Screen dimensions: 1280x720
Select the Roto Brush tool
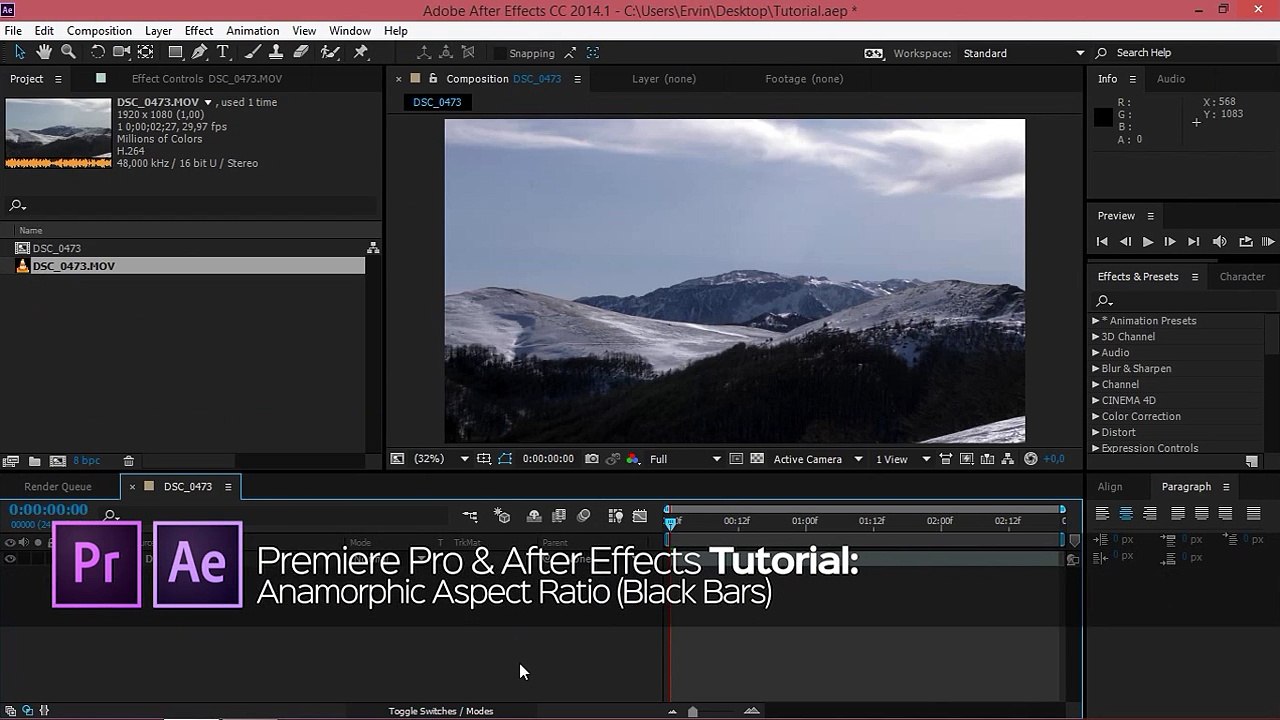[330, 52]
